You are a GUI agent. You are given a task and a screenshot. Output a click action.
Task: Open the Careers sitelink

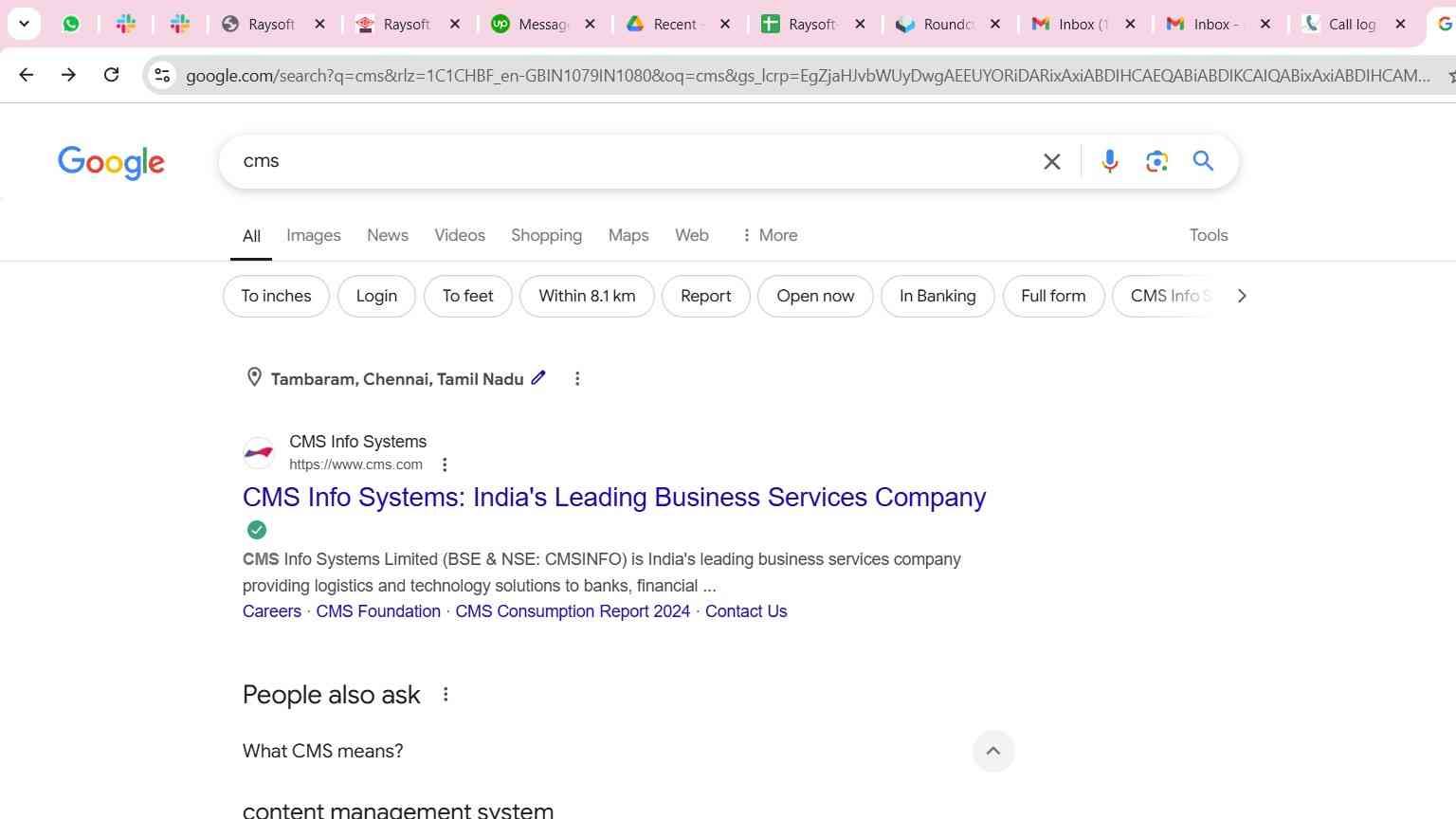click(272, 611)
